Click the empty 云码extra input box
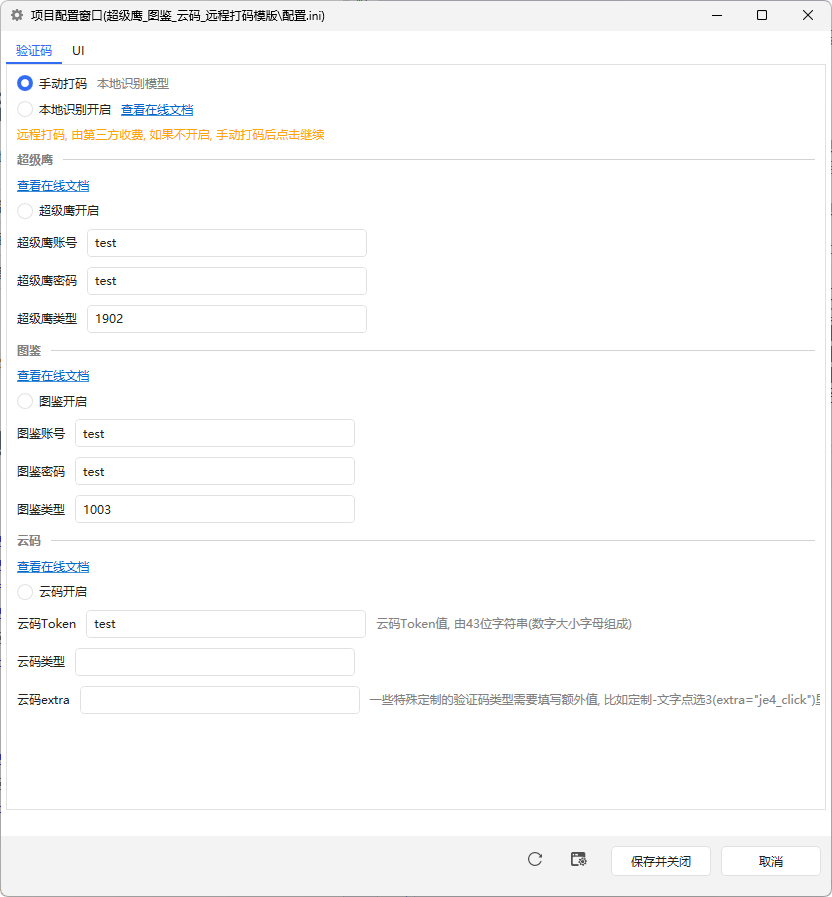Viewport: 832px width, 897px height. pos(219,700)
